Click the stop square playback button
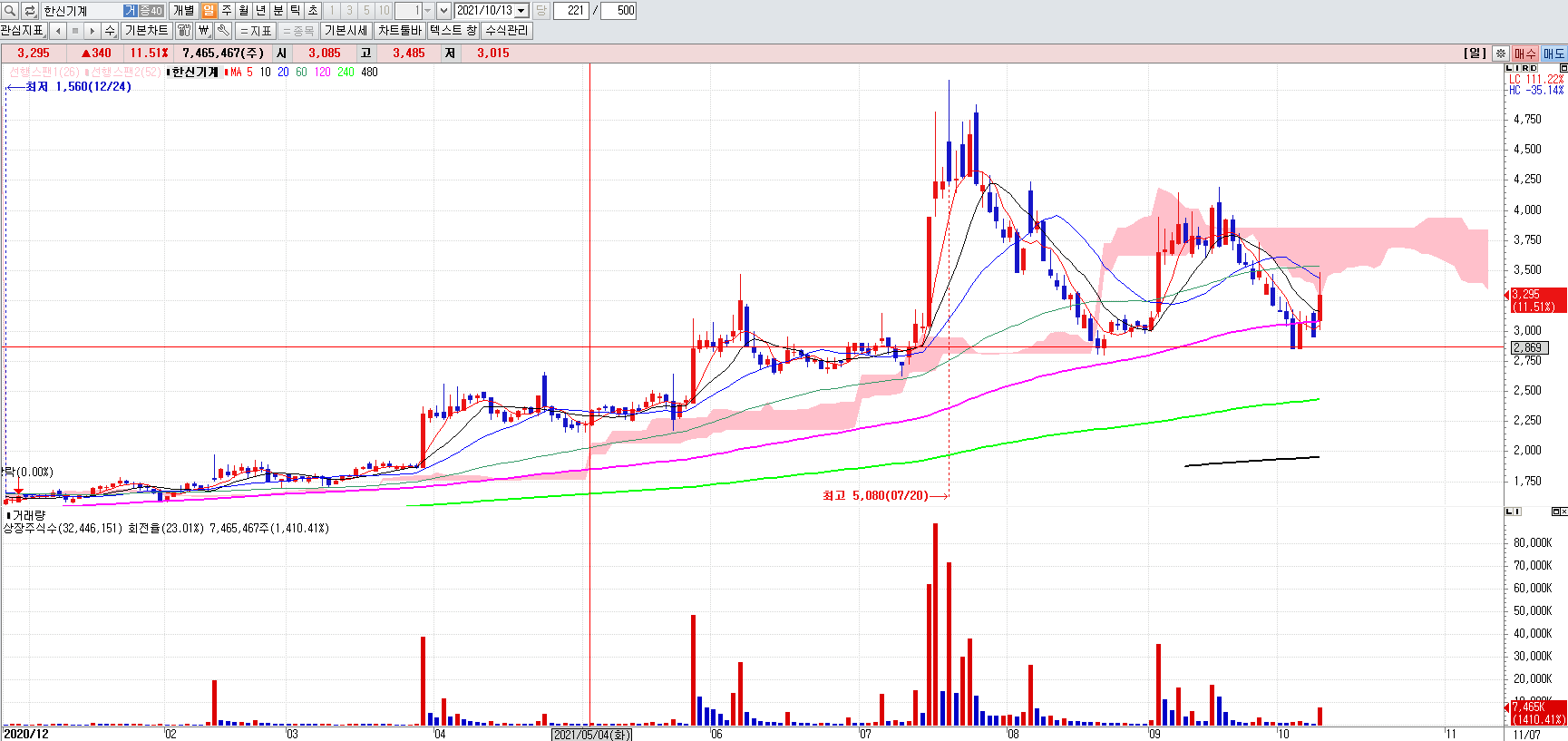Screen dimensions: 1568x741 [x=75, y=31]
